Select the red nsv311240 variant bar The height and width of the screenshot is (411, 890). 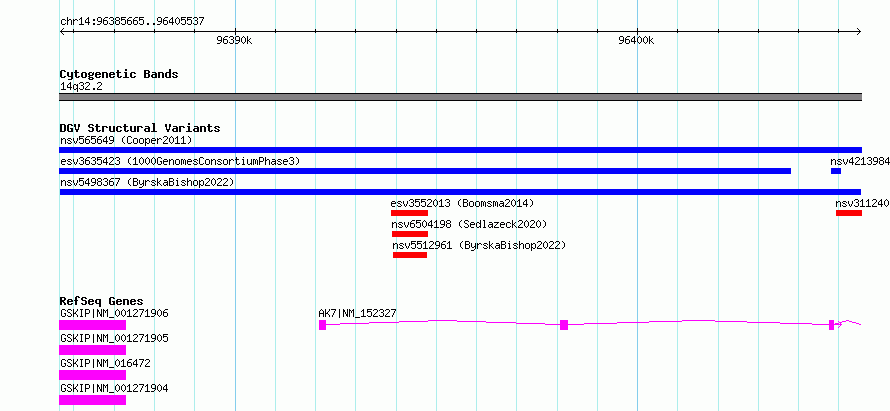pos(849,213)
